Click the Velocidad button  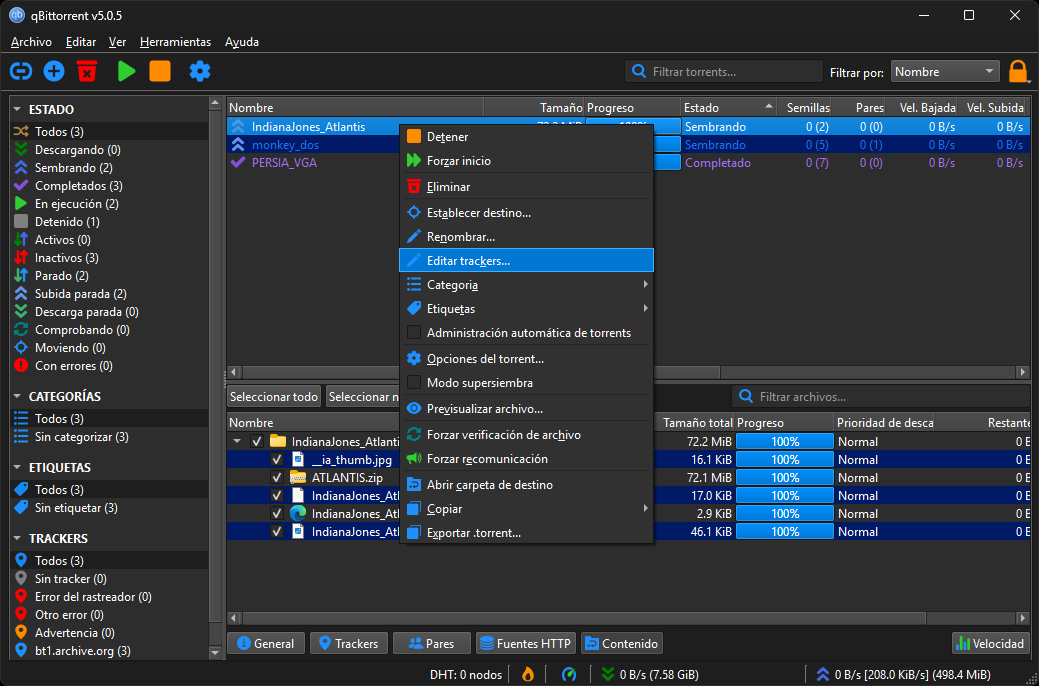[990, 644]
